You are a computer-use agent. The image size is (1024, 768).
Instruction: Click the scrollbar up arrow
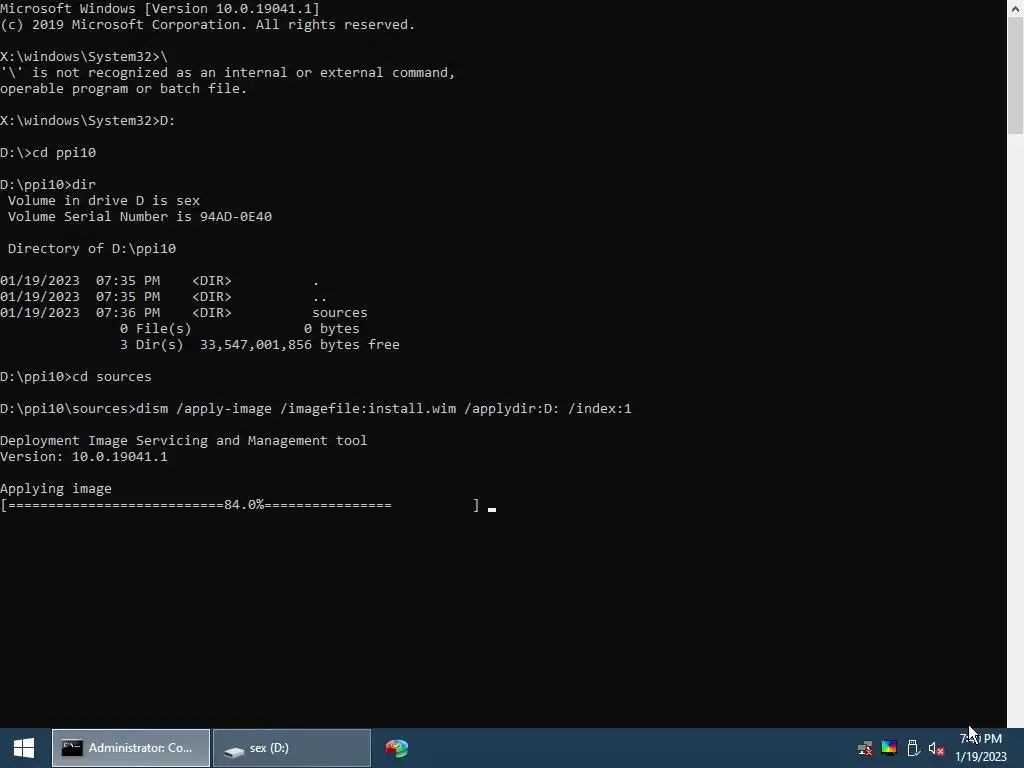click(x=1016, y=8)
